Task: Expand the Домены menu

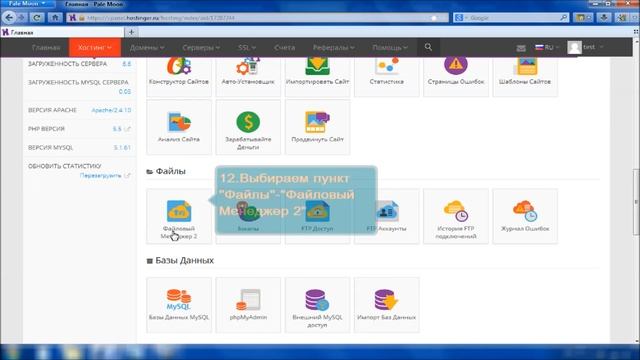Action: (x=147, y=47)
